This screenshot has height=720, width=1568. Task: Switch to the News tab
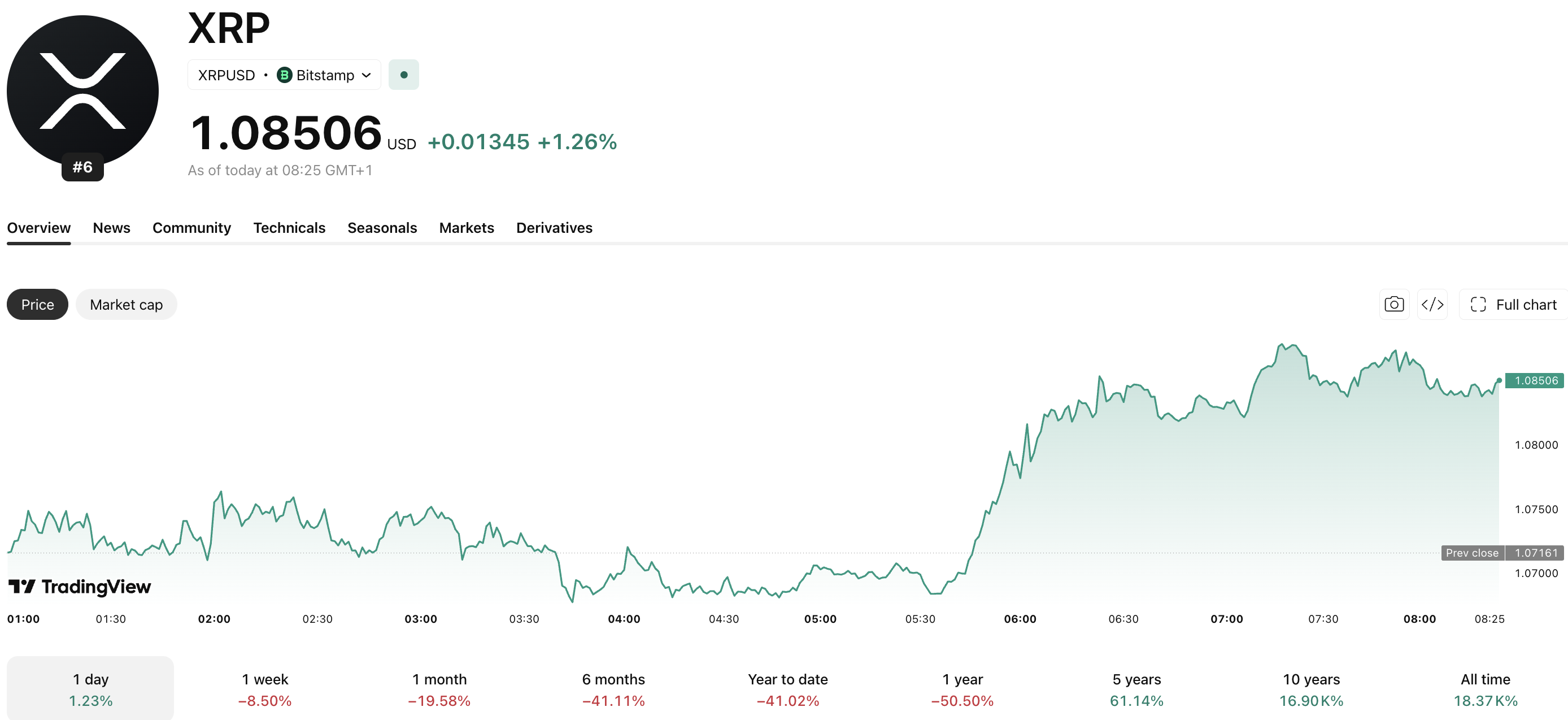pyautogui.click(x=111, y=228)
